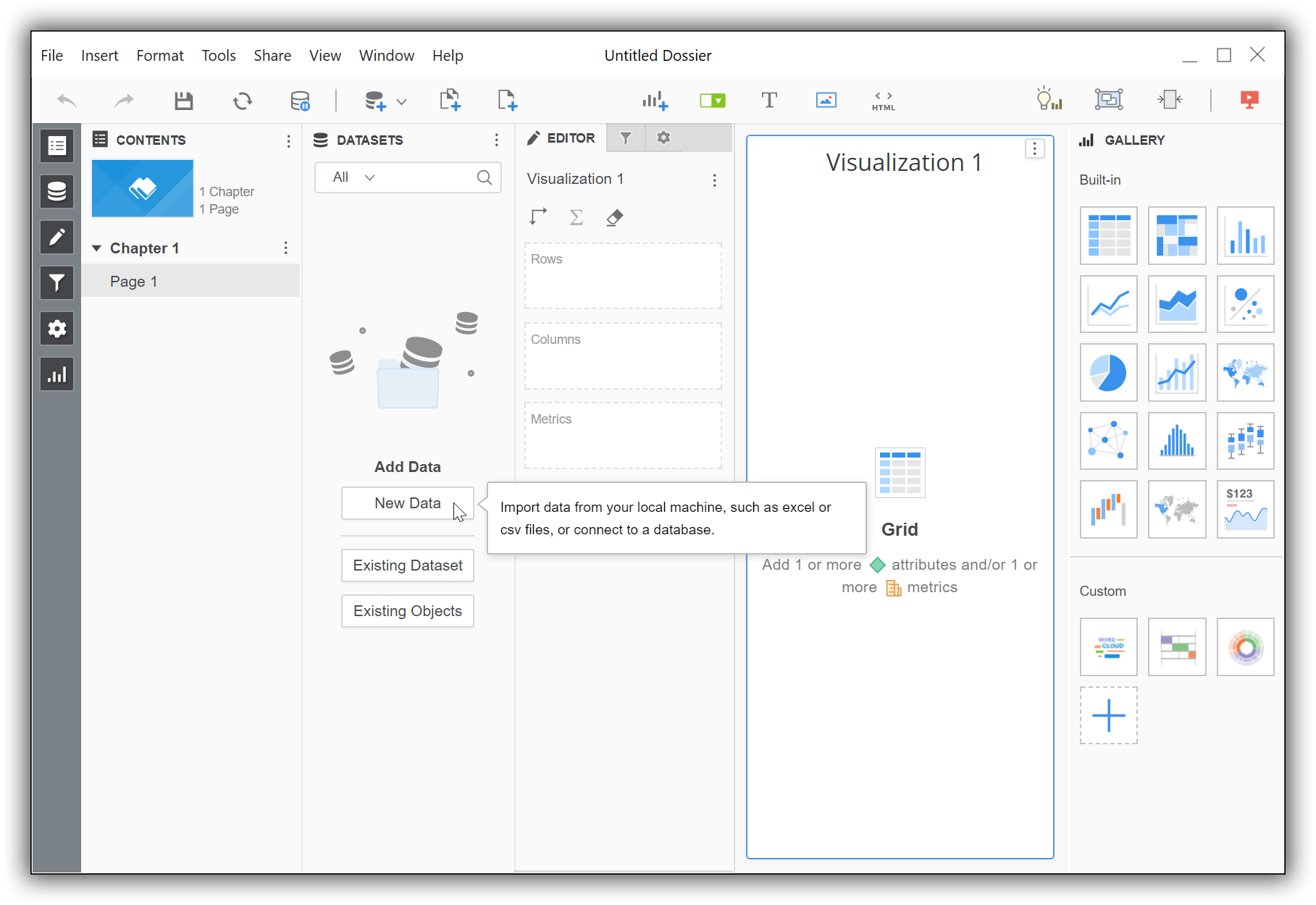The height and width of the screenshot is (905, 1316).
Task: Switch to the Filter panel in sidebar
Action: pos(56,282)
